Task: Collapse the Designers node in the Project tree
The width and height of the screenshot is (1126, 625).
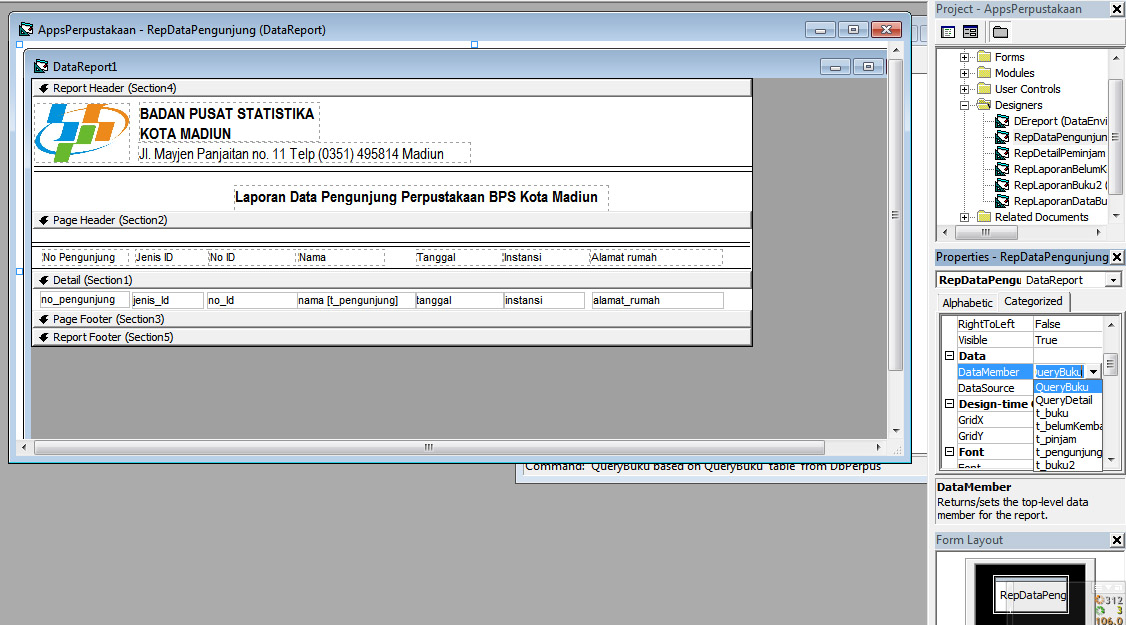Action: point(964,104)
